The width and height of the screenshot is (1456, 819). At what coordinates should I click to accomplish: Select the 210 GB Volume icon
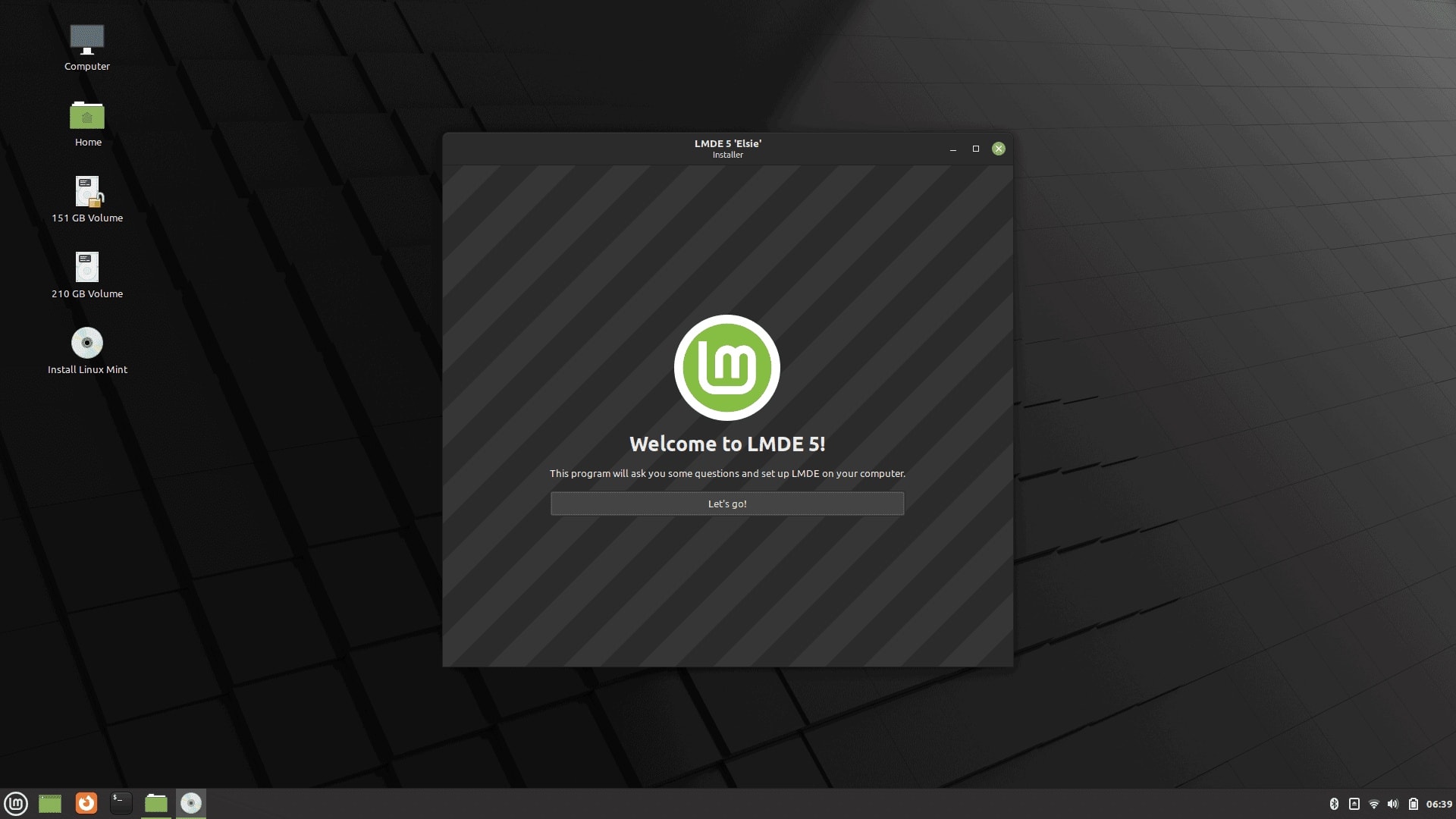tap(87, 275)
